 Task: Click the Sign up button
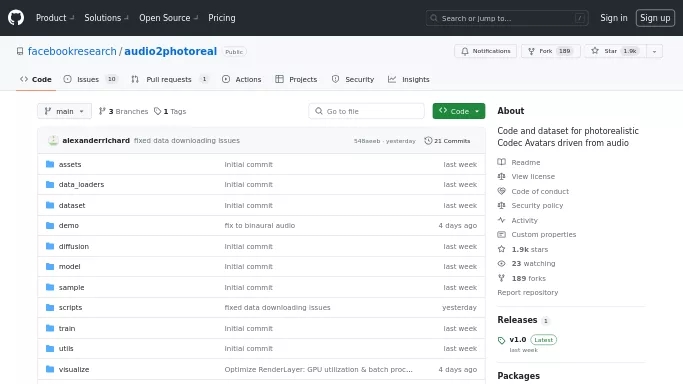655,18
